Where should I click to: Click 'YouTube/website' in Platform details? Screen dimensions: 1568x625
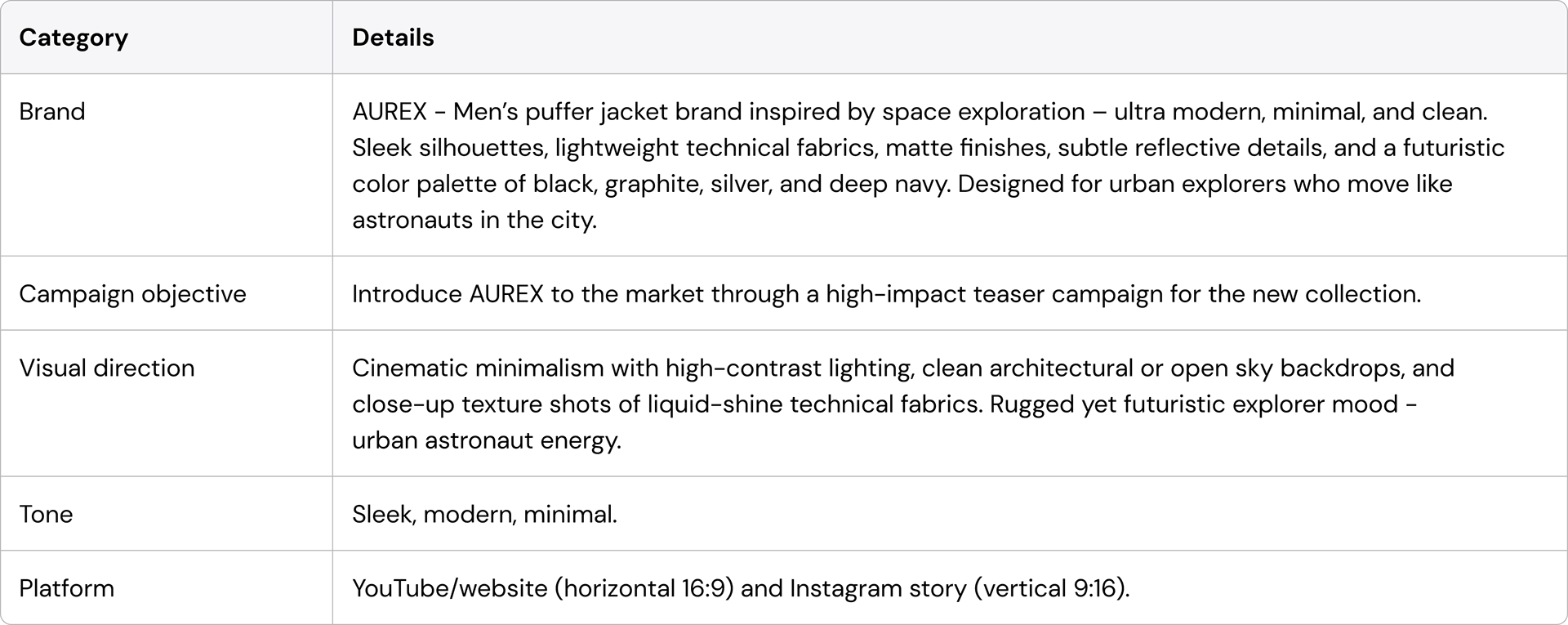pyautogui.click(x=449, y=588)
